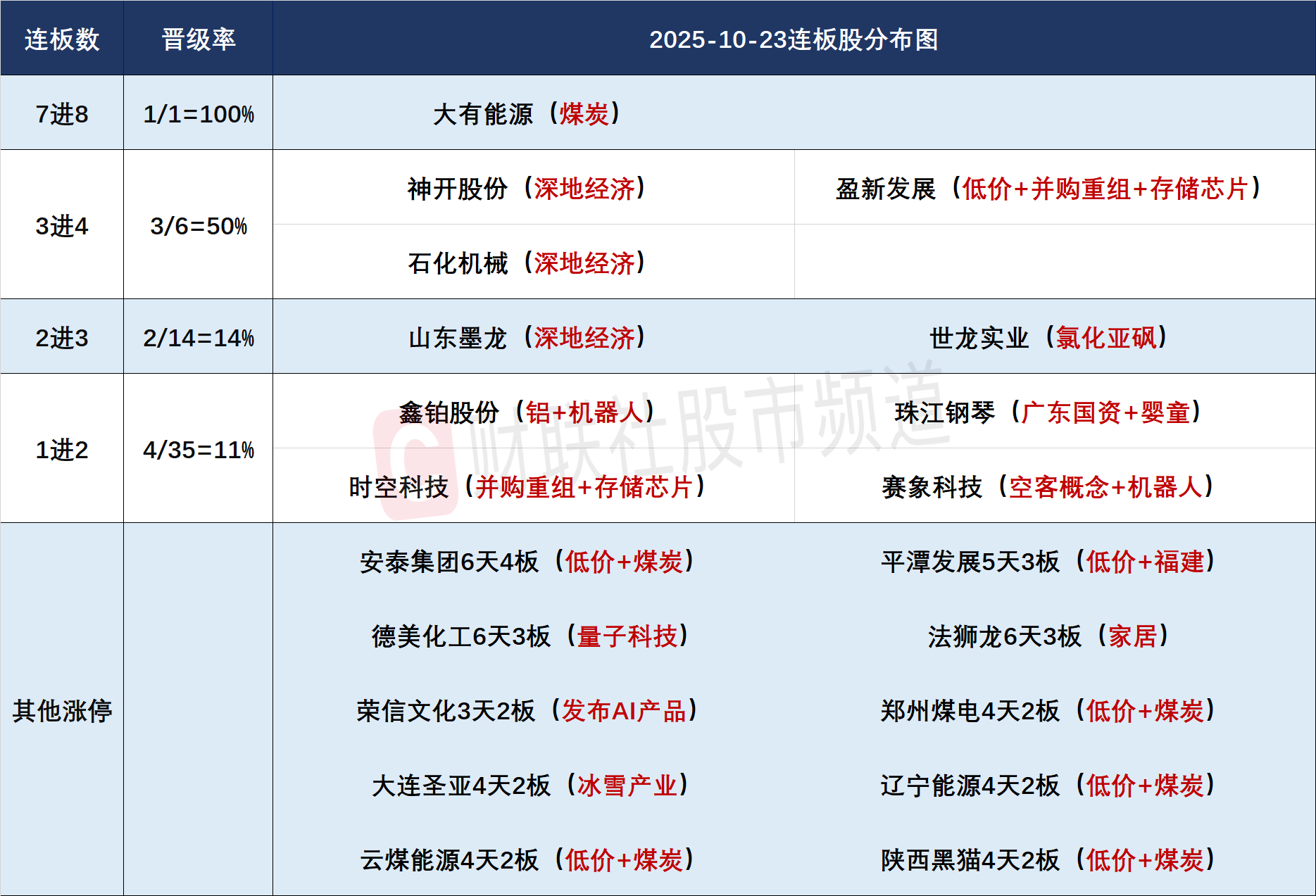The width and height of the screenshot is (1316, 896).
Task: Click the 陕西黑猫4天2板 entry
Action: pos(1048,860)
